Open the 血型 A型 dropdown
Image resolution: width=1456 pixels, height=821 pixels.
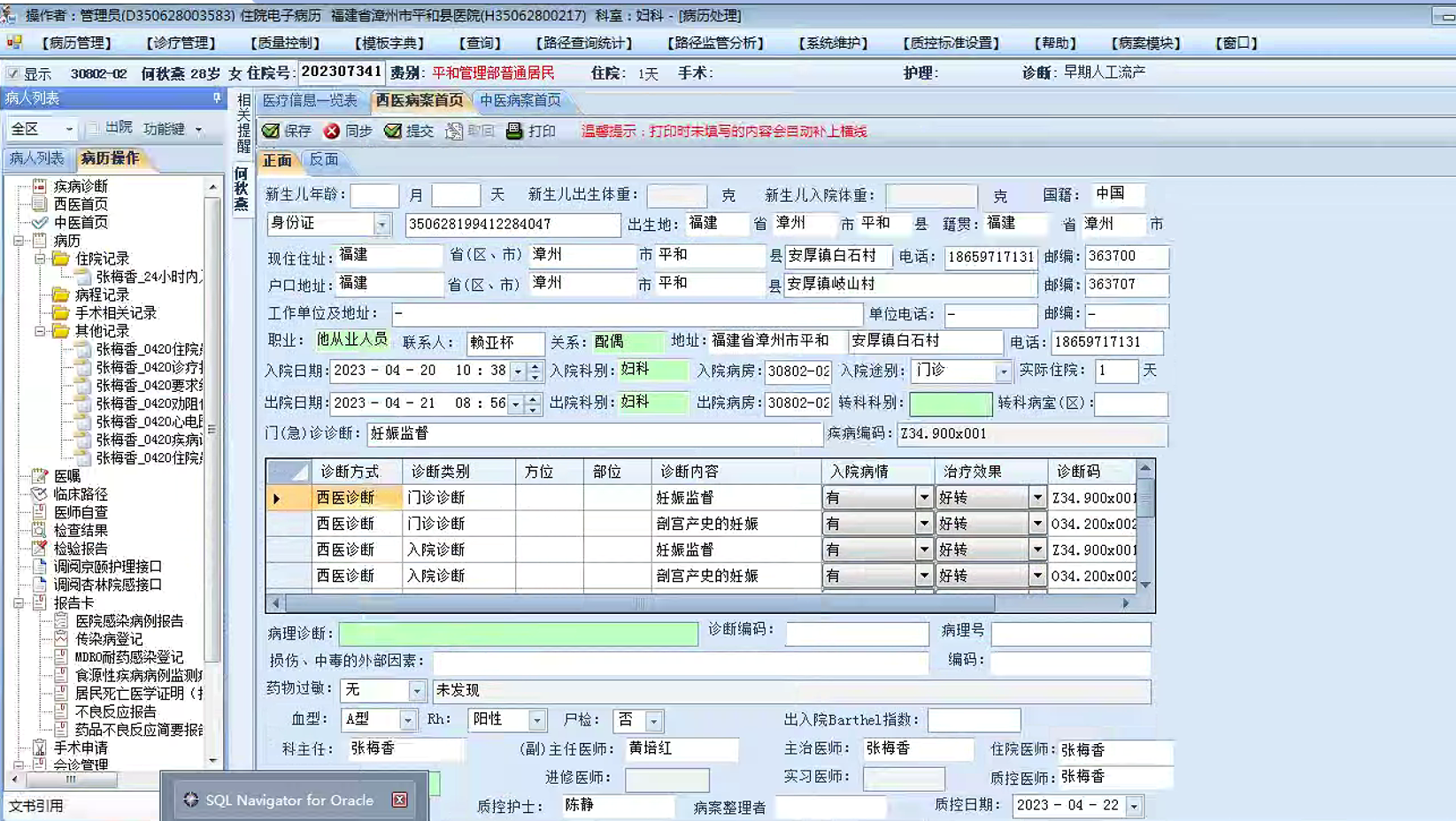pyautogui.click(x=407, y=720)
